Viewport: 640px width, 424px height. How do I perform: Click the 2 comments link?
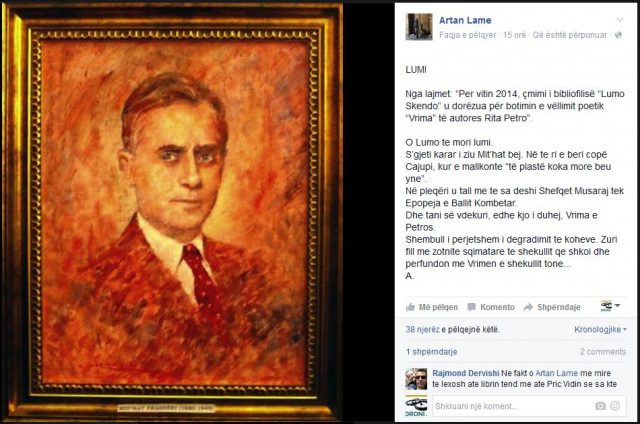[x=603, y=351]
